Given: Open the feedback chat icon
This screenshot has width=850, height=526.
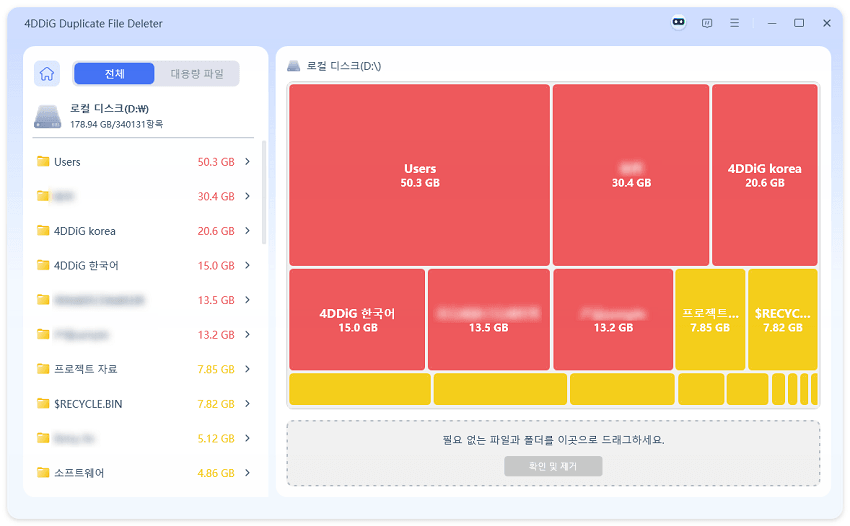Looking at the screenshot, I should pos(707,23).
